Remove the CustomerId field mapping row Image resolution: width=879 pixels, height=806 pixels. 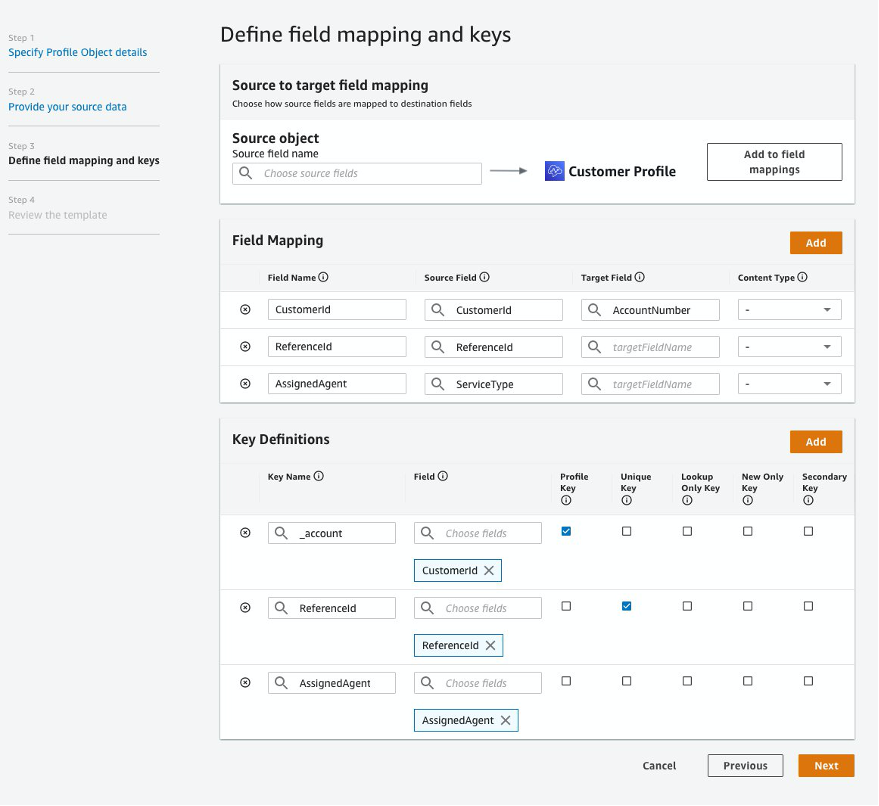[245, 310]
